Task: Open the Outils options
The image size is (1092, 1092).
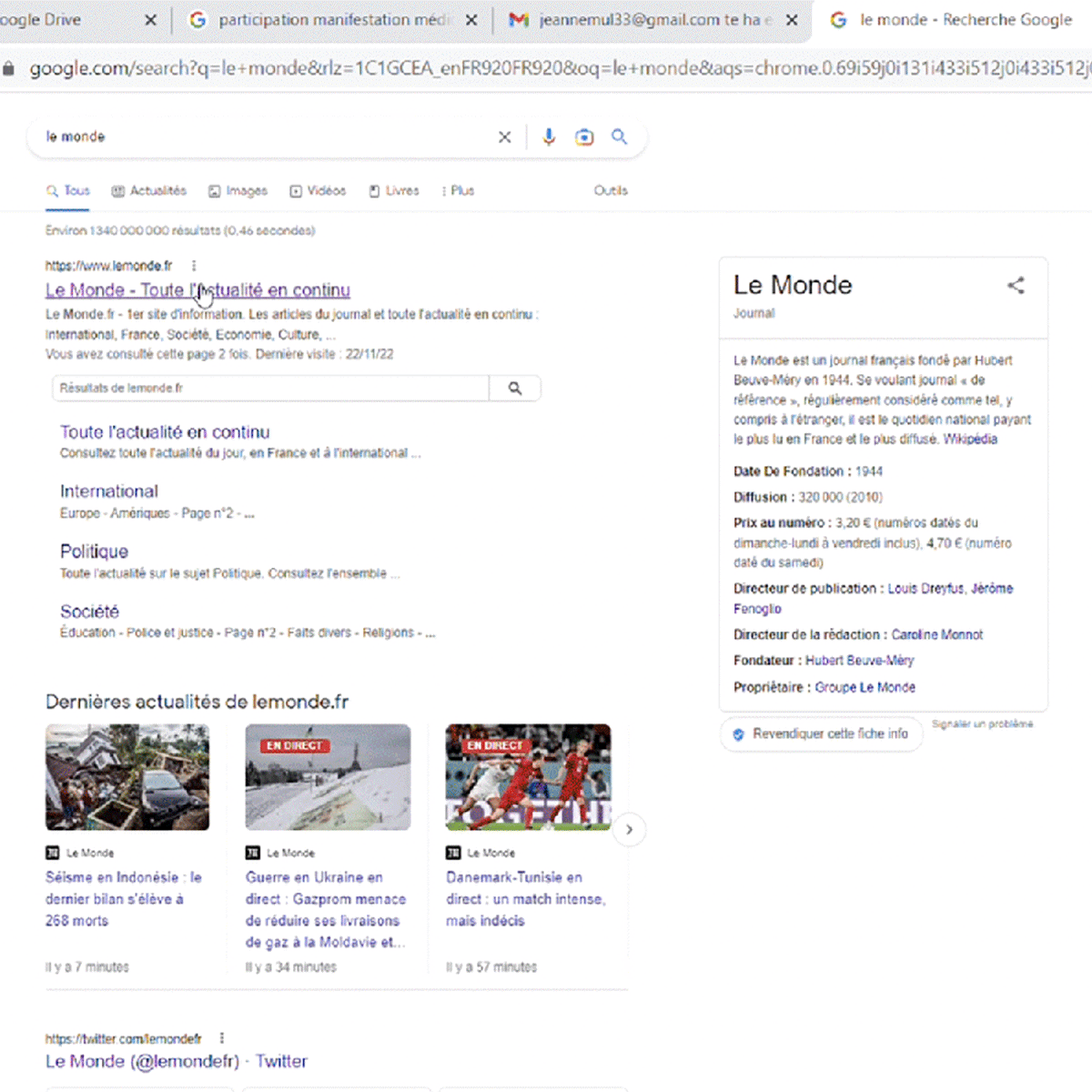Action: click(x=611, y=190)
